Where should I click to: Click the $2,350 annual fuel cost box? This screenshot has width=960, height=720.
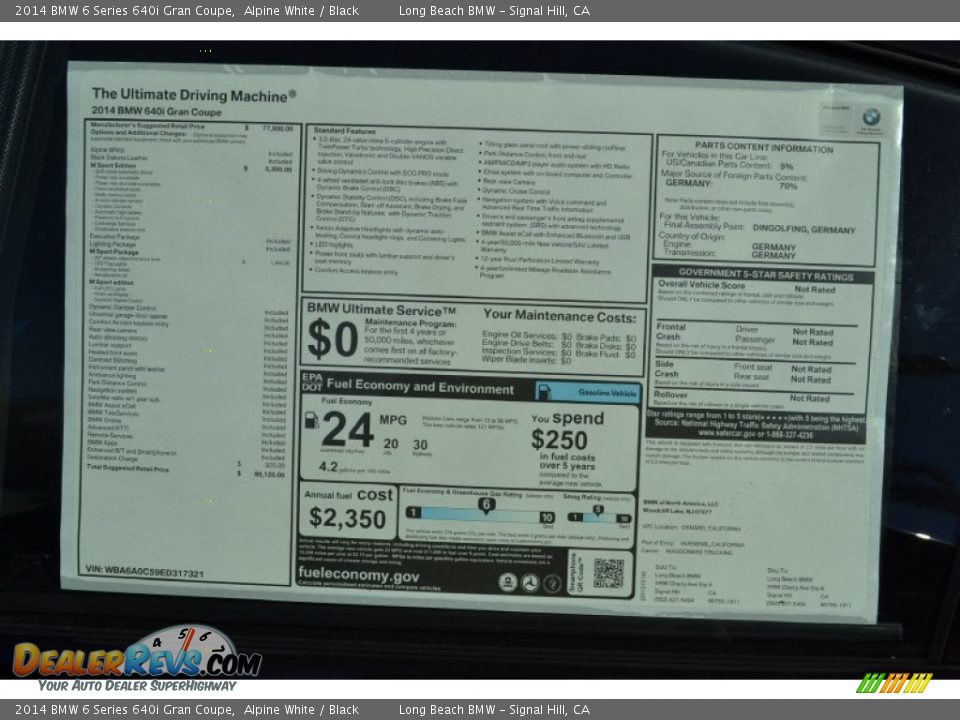[347, 510]
